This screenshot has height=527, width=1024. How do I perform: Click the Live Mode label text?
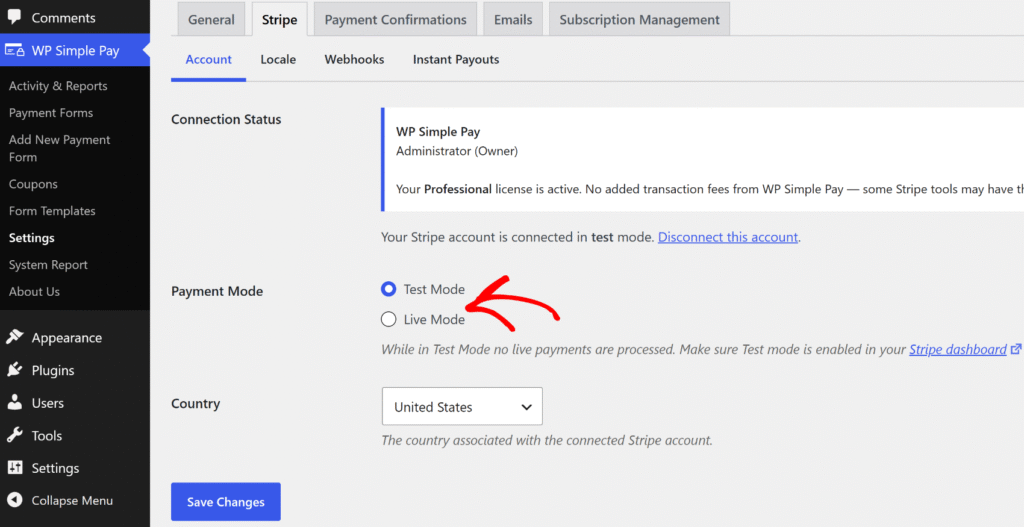pos(434,319)
